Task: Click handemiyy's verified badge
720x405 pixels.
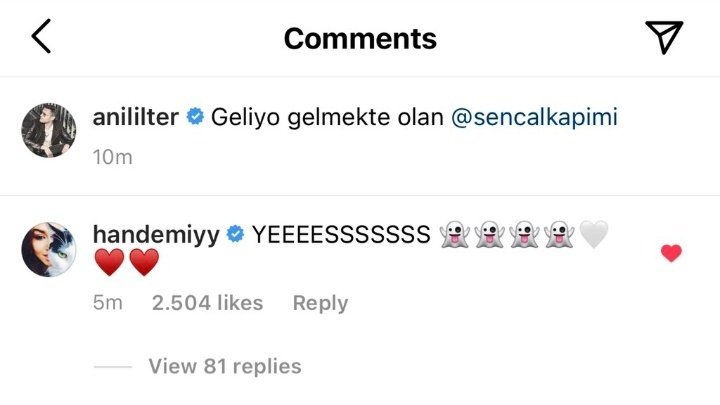Action: (236, 235)
